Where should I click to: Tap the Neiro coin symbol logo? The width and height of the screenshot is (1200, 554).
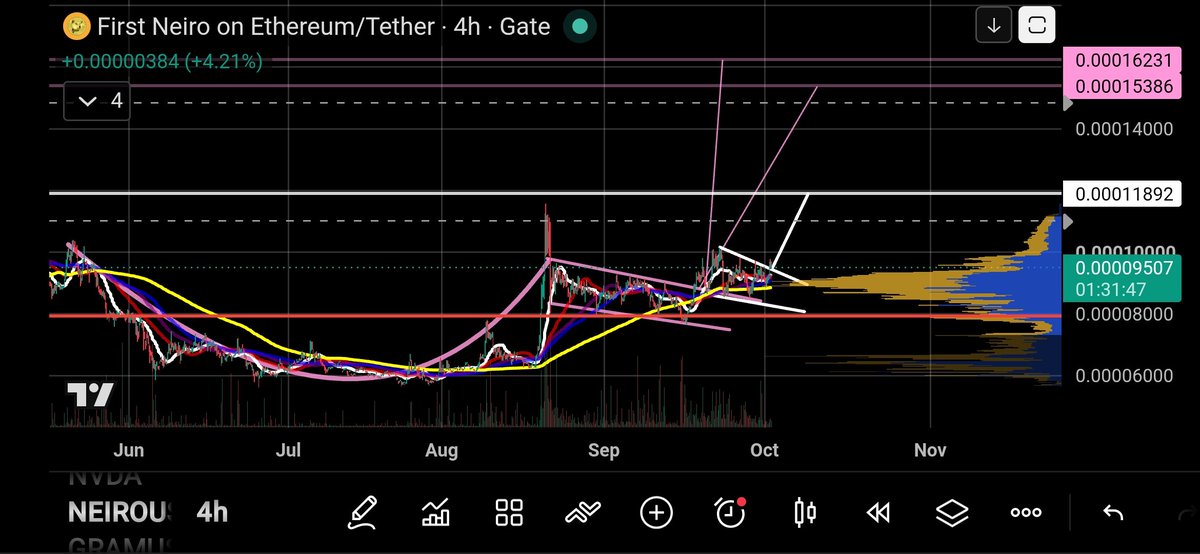coord(77,26)
